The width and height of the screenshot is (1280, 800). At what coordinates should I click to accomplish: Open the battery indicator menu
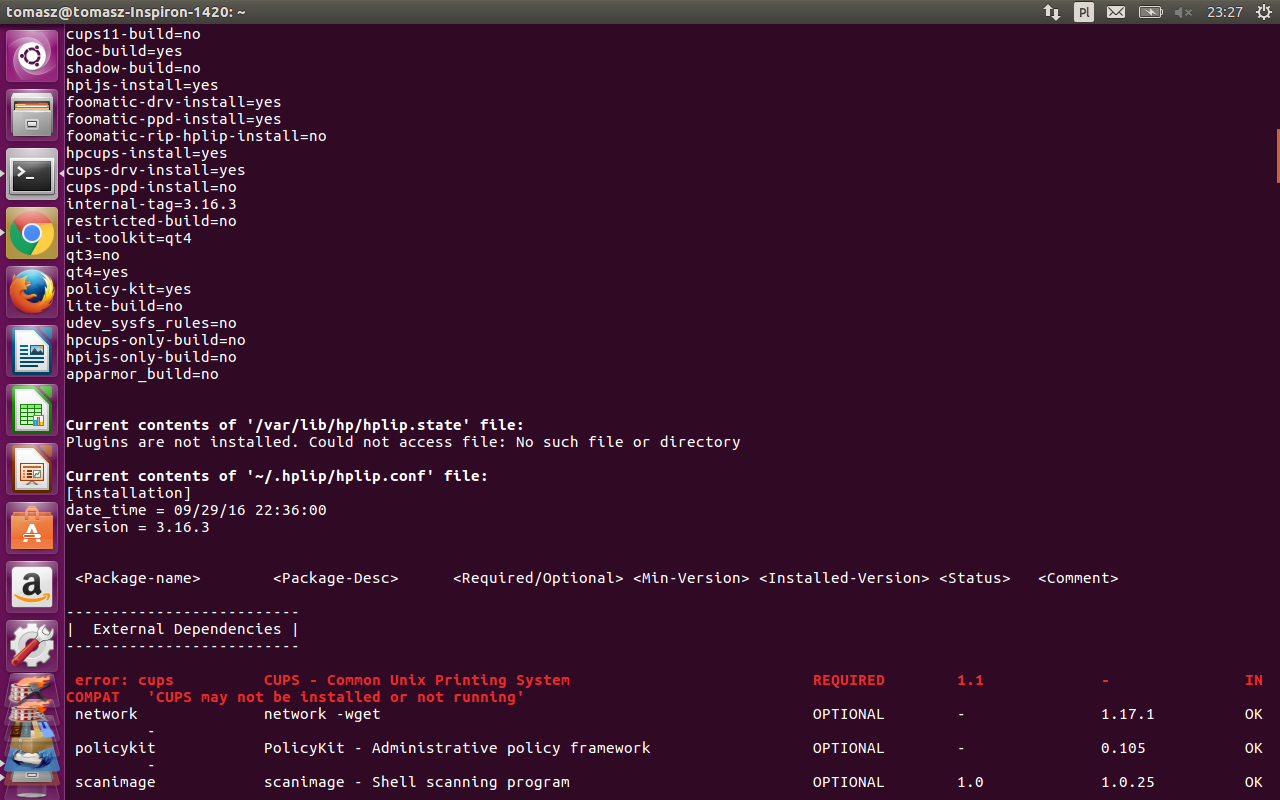click(1151, 12)
